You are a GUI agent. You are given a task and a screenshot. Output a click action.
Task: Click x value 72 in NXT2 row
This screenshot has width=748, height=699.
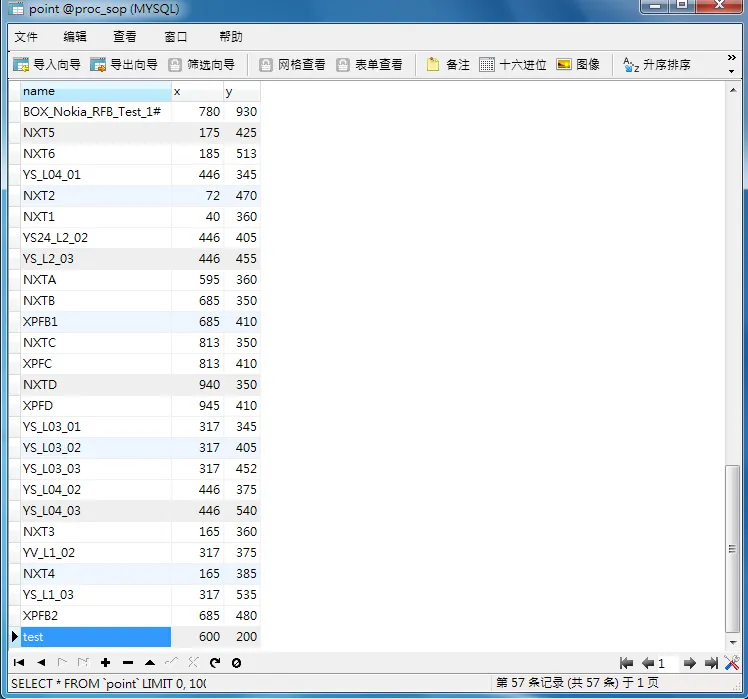[x=197, y=196]
